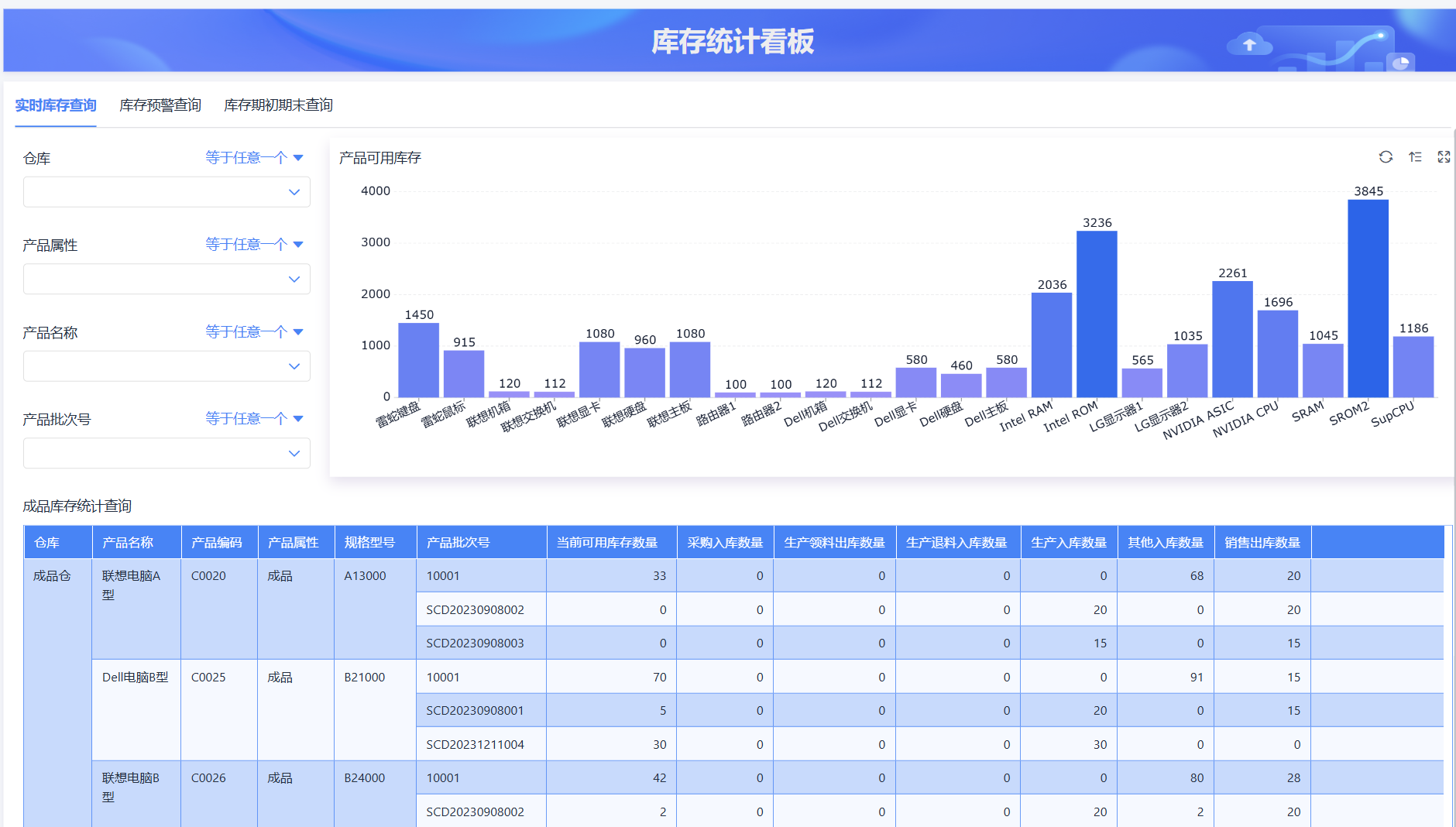Image resolution: width=1456 pixels, height=827 pixels.
Task: Click the 生产入库数量 column header
Action: [1069, 542]
